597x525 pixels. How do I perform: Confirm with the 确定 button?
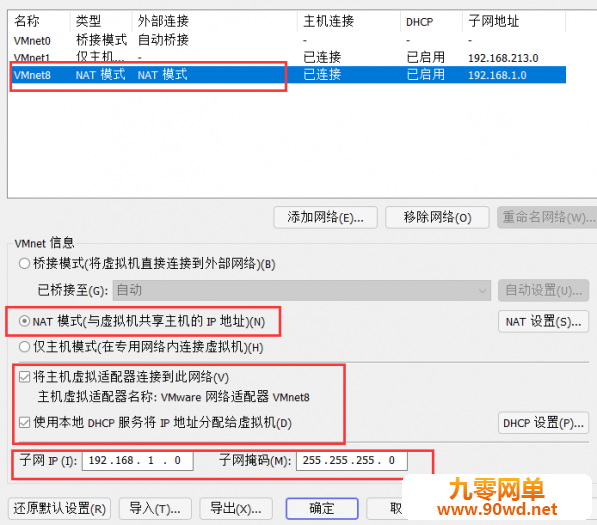(x=322, y=509)
